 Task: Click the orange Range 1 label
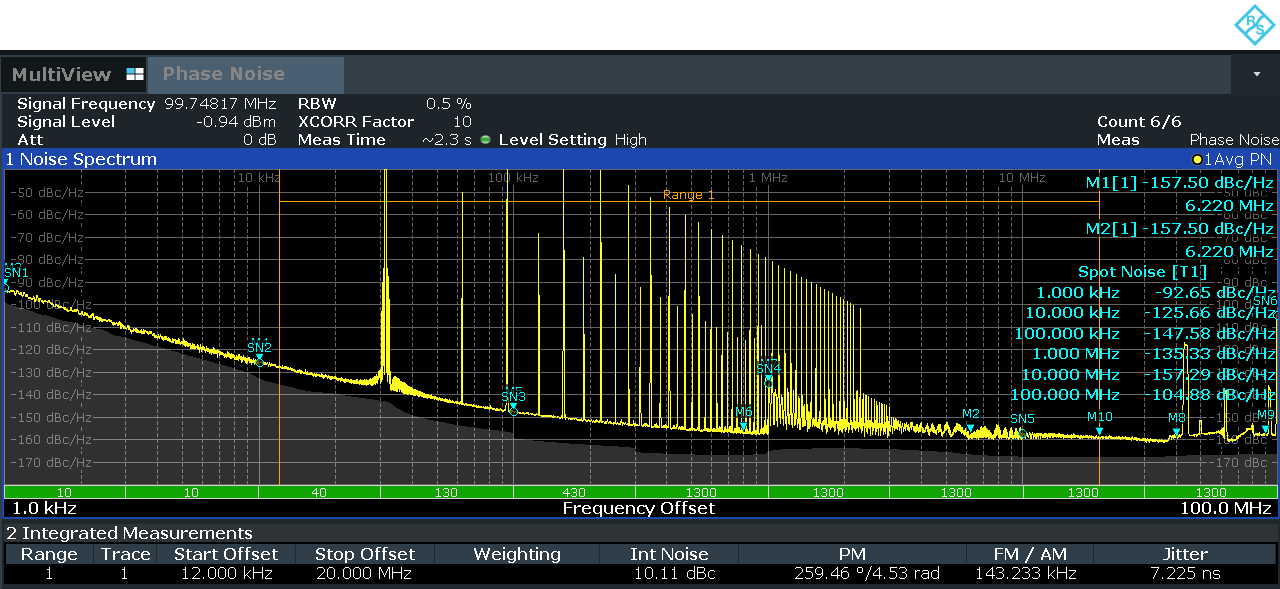tap(686, 194)
